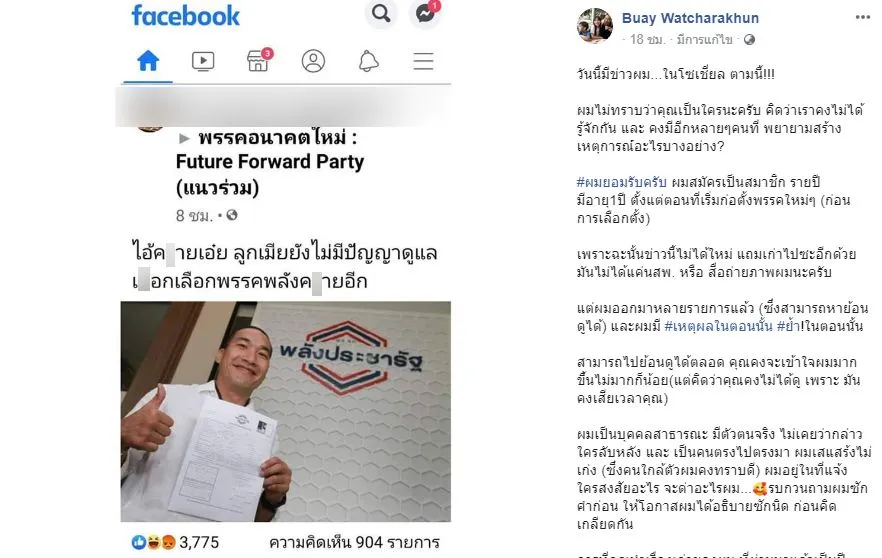Open the hamburger menu
882x558 pixels.
(423, 61)
